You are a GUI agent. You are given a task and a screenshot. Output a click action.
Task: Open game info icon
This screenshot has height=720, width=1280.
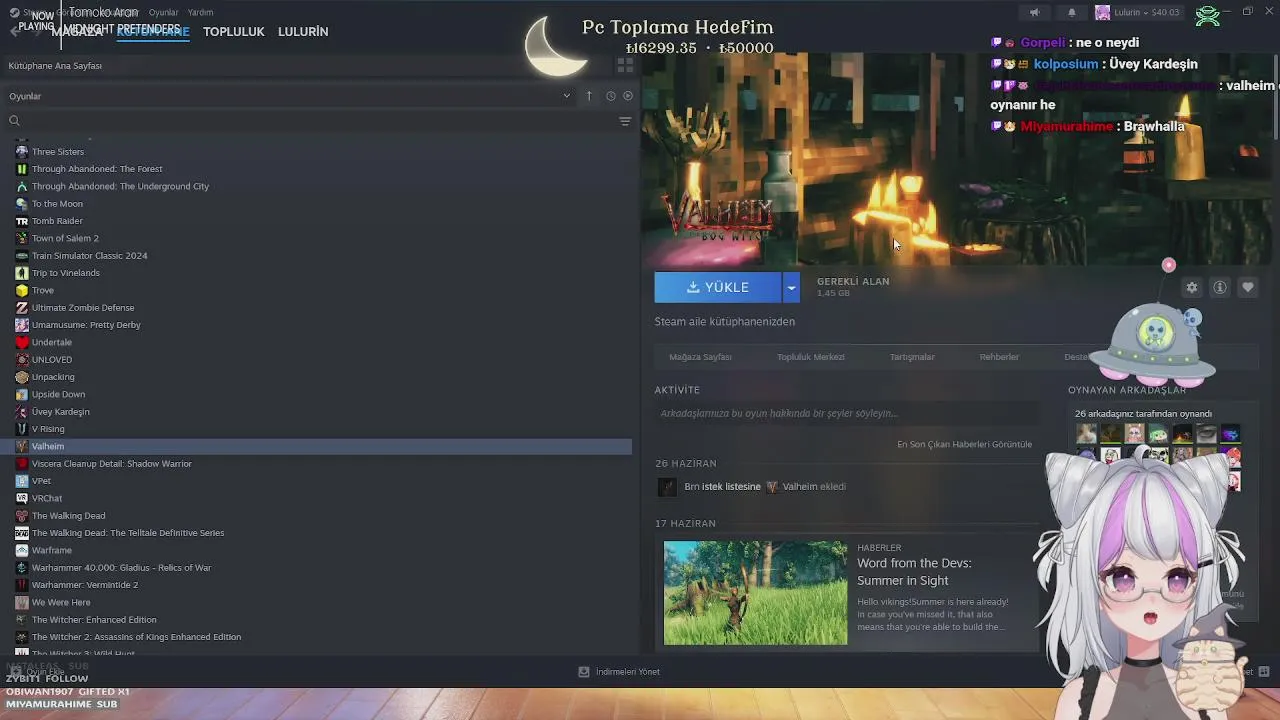(x=1220, y=287)
